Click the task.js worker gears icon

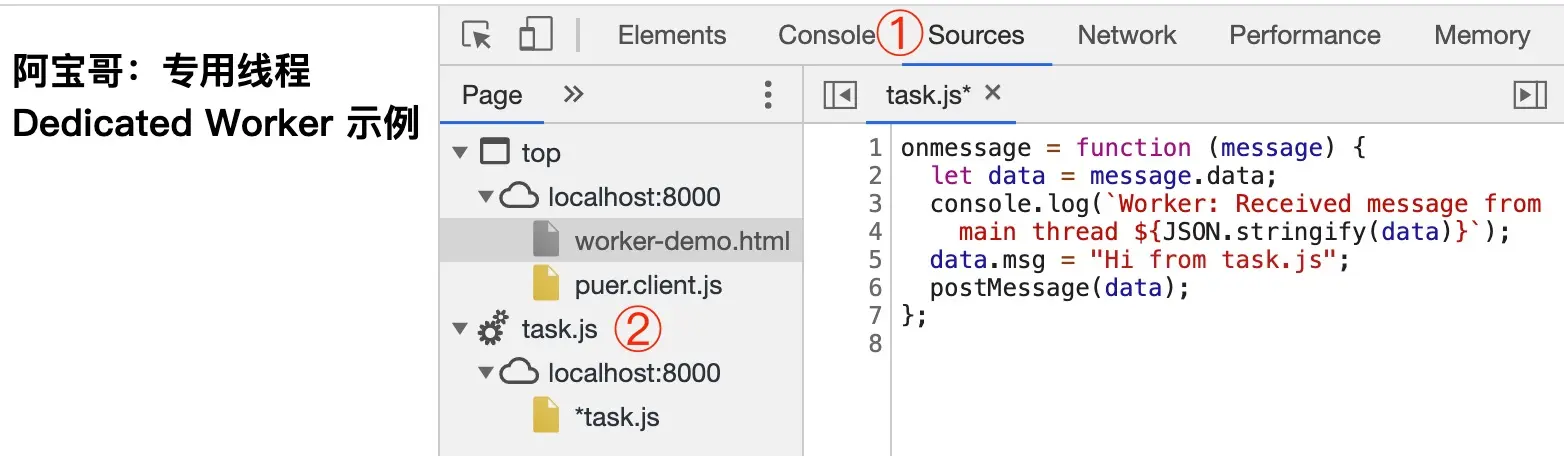click(x=492, y=329)
